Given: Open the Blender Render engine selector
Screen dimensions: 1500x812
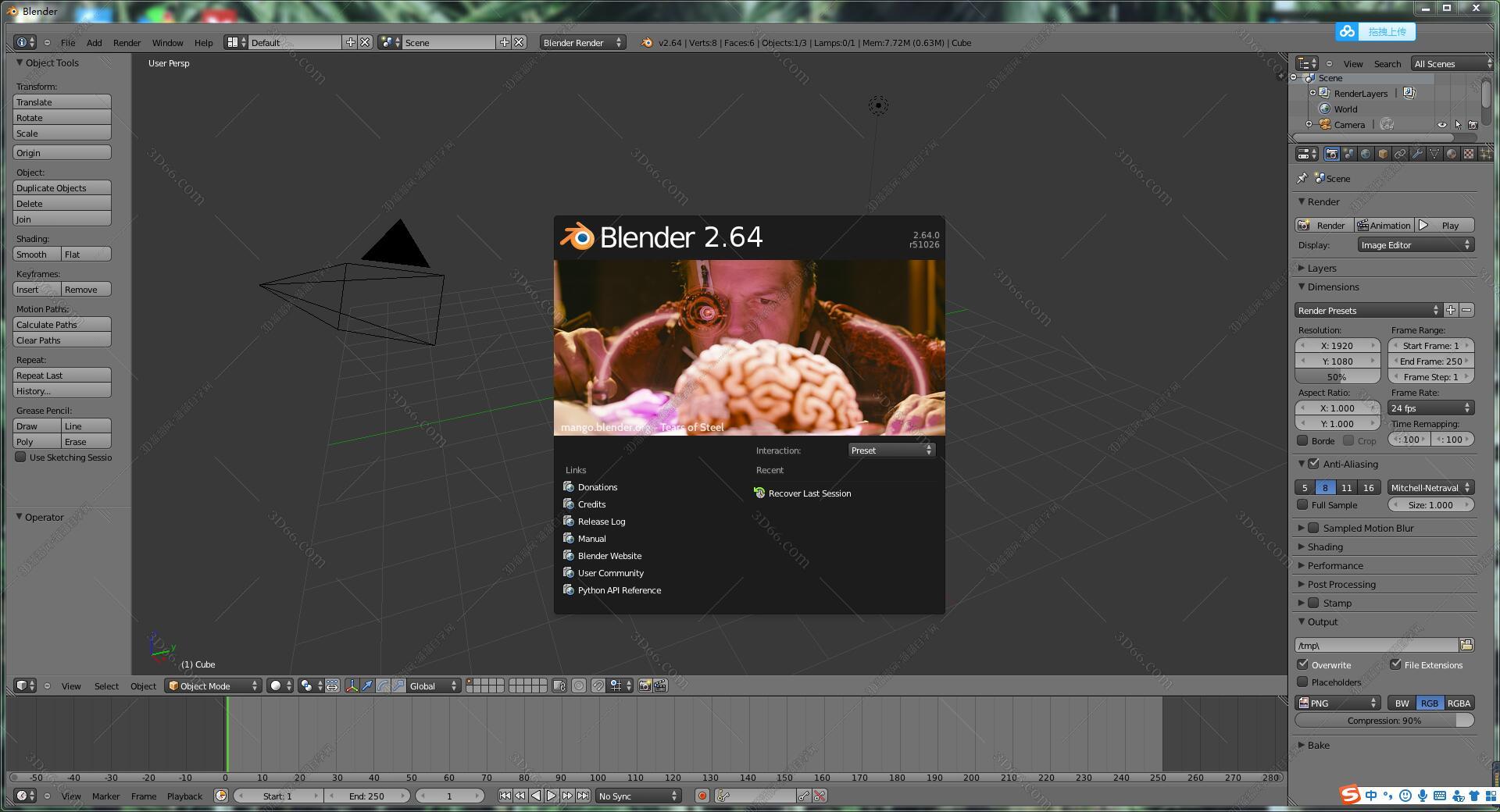Looking at the screenshot, I should pyautogui.click(x=582, y=43).
